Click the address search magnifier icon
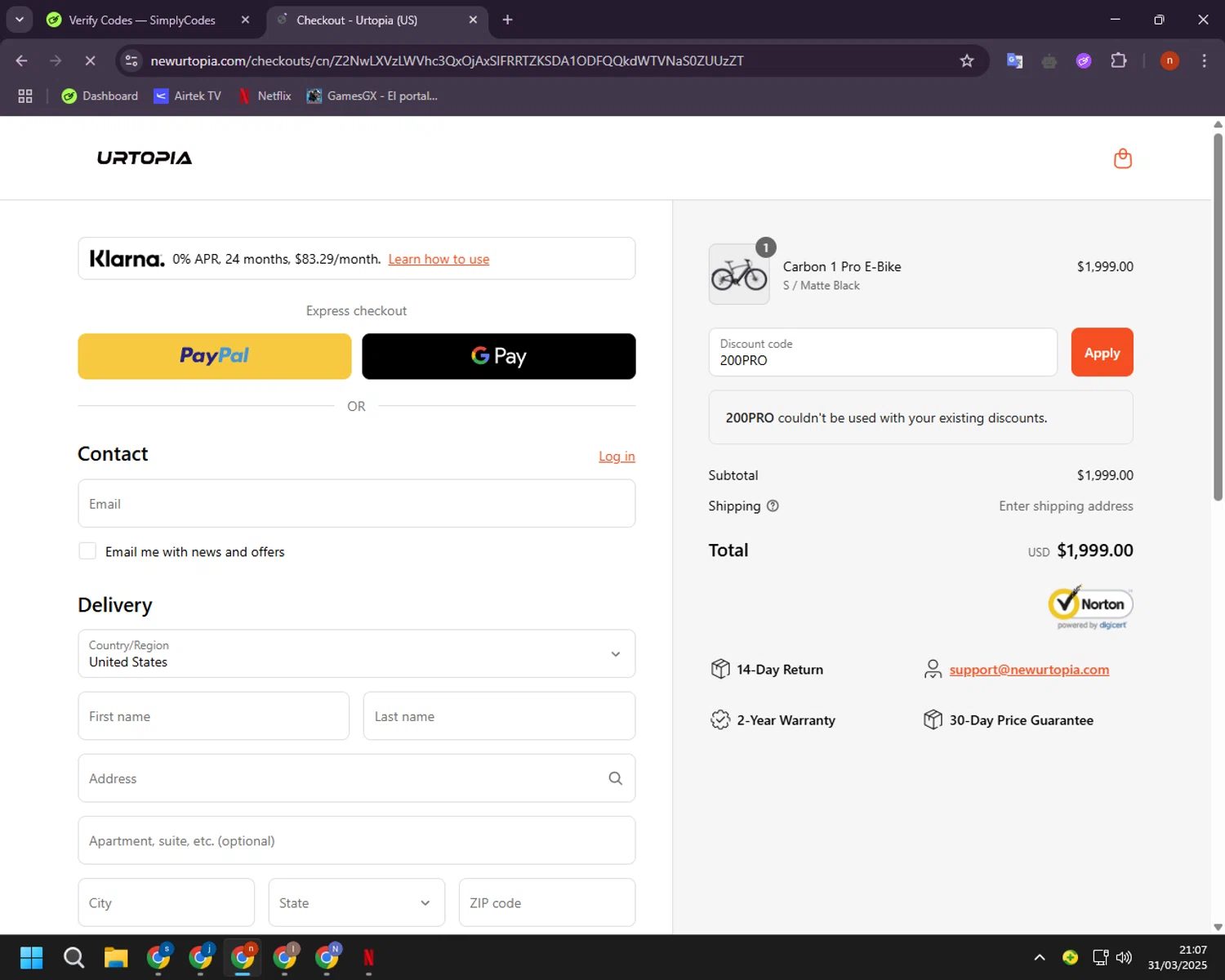The width and height of the screenshot is (1225, 980). pos(615,778)
